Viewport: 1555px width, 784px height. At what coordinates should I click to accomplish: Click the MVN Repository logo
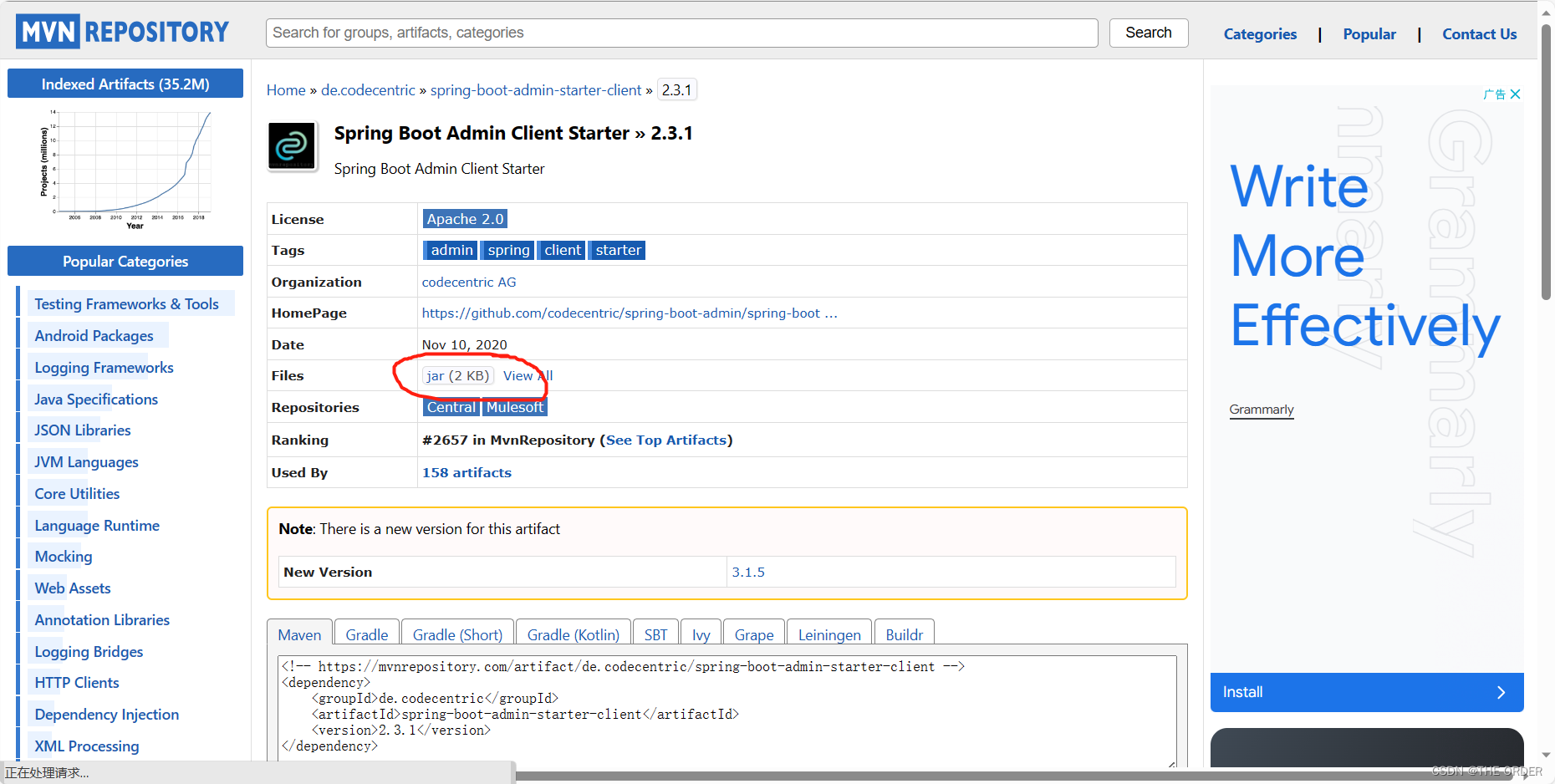122,32
